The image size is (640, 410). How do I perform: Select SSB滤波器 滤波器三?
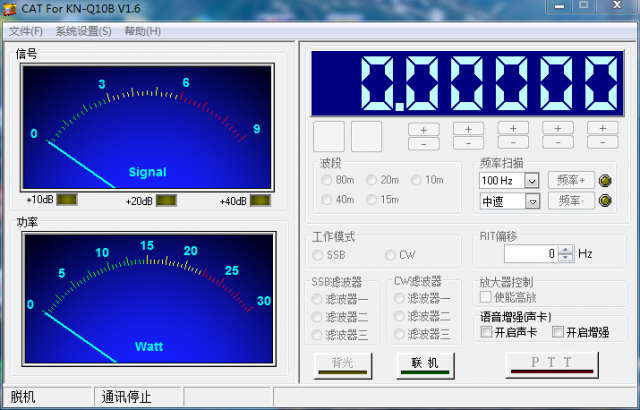340,335
